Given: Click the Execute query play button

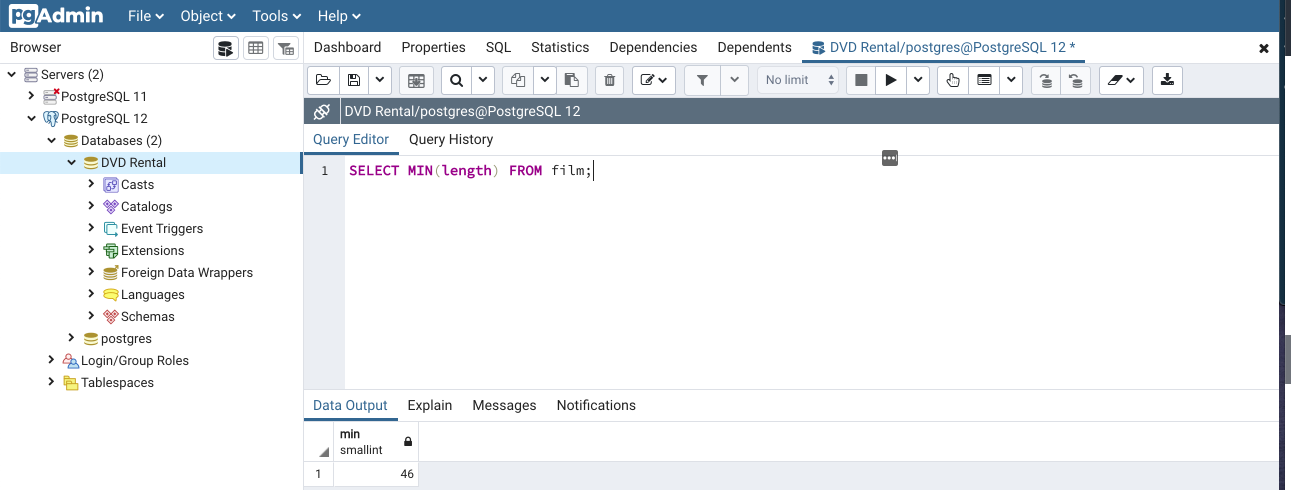Looking at the screenshot, I should 890,80.
